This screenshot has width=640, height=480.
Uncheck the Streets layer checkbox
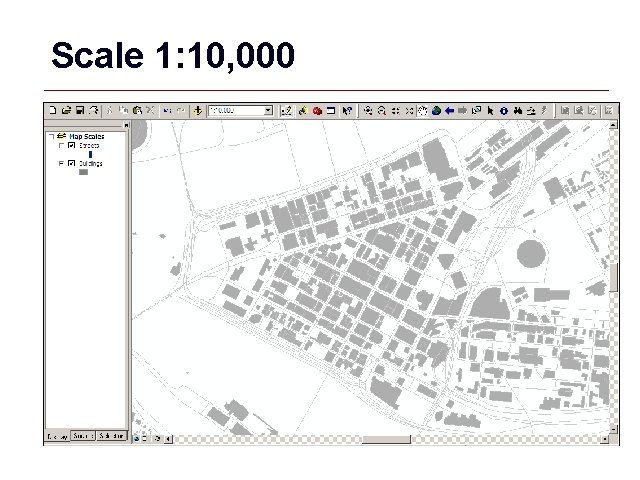pos(72,145)
